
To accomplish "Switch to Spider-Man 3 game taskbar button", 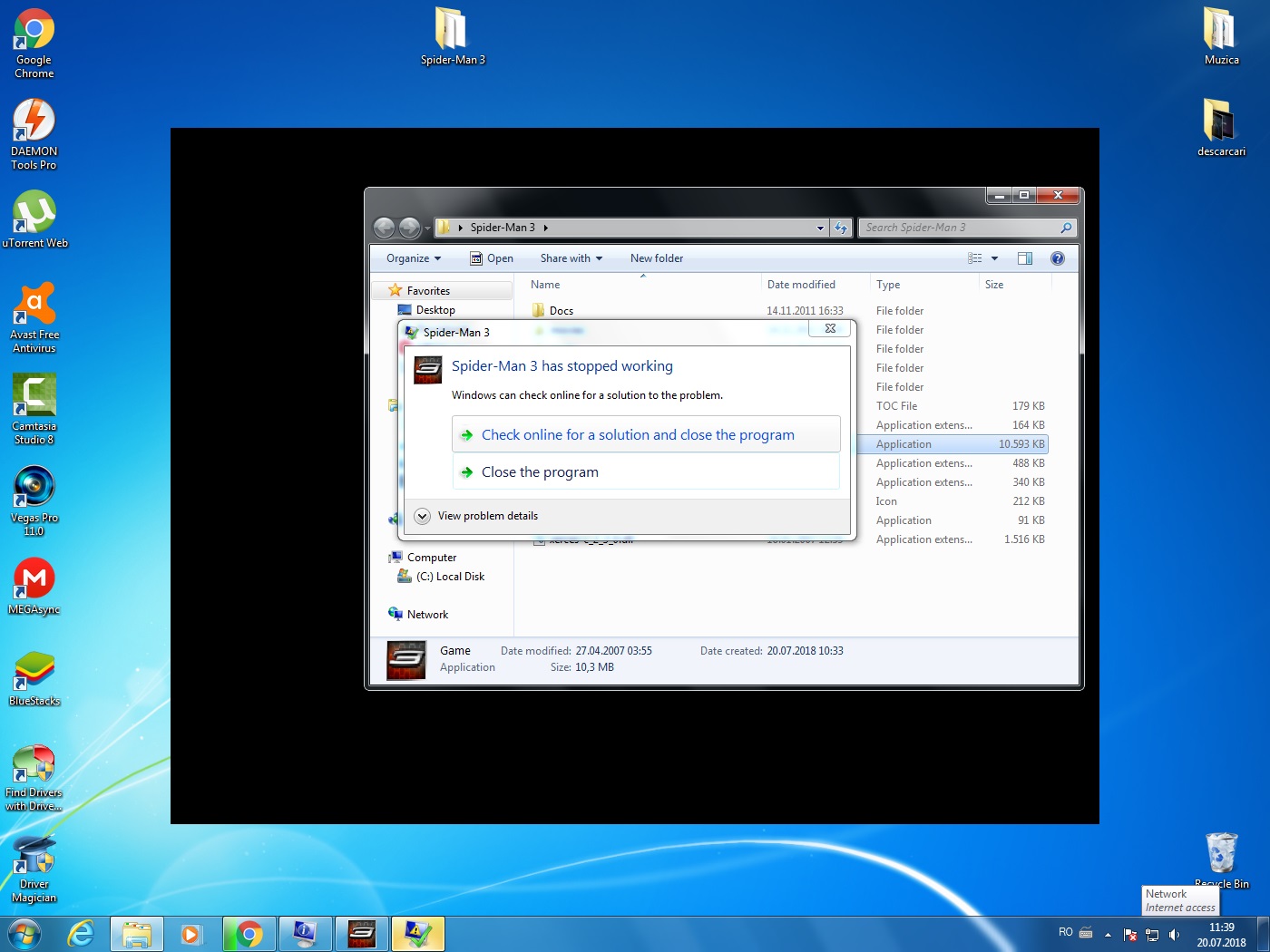I will (362, 934).
